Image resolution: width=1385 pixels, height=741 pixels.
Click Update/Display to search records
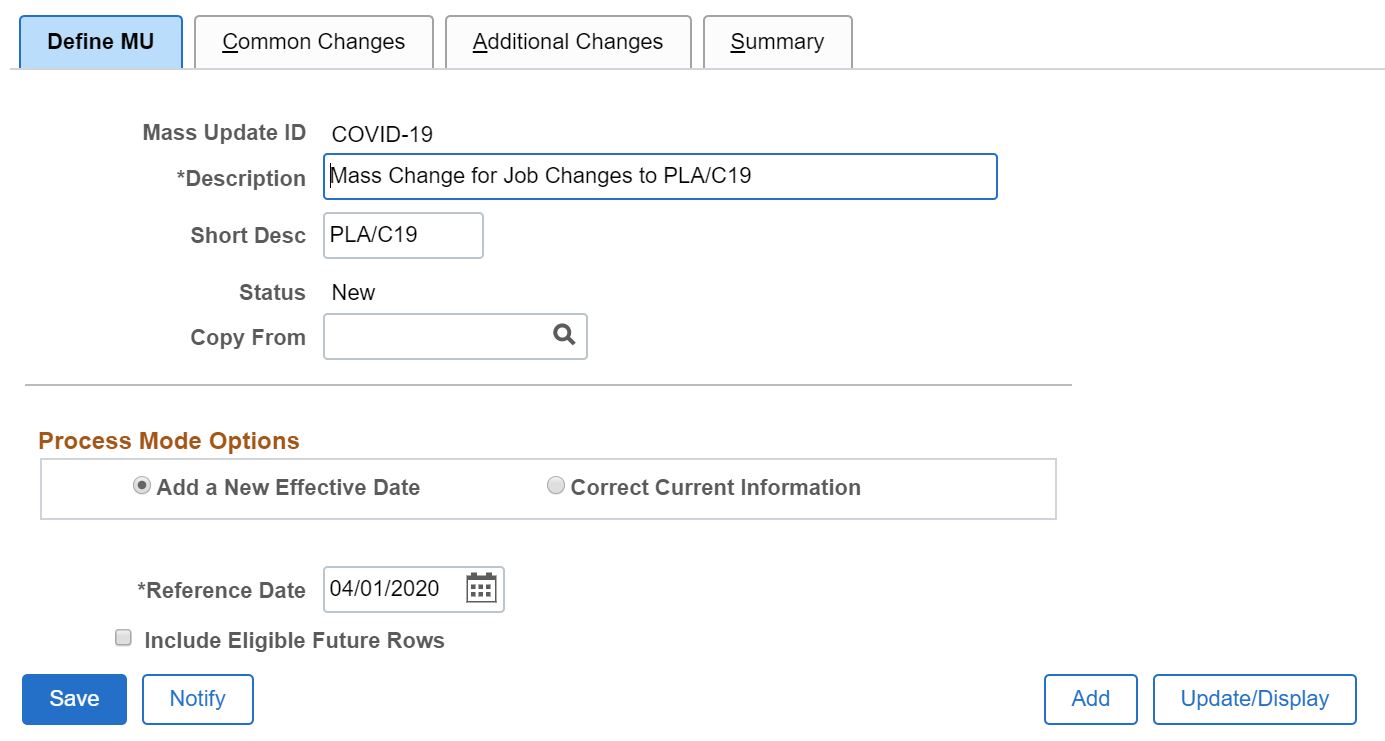point(1255,698)
